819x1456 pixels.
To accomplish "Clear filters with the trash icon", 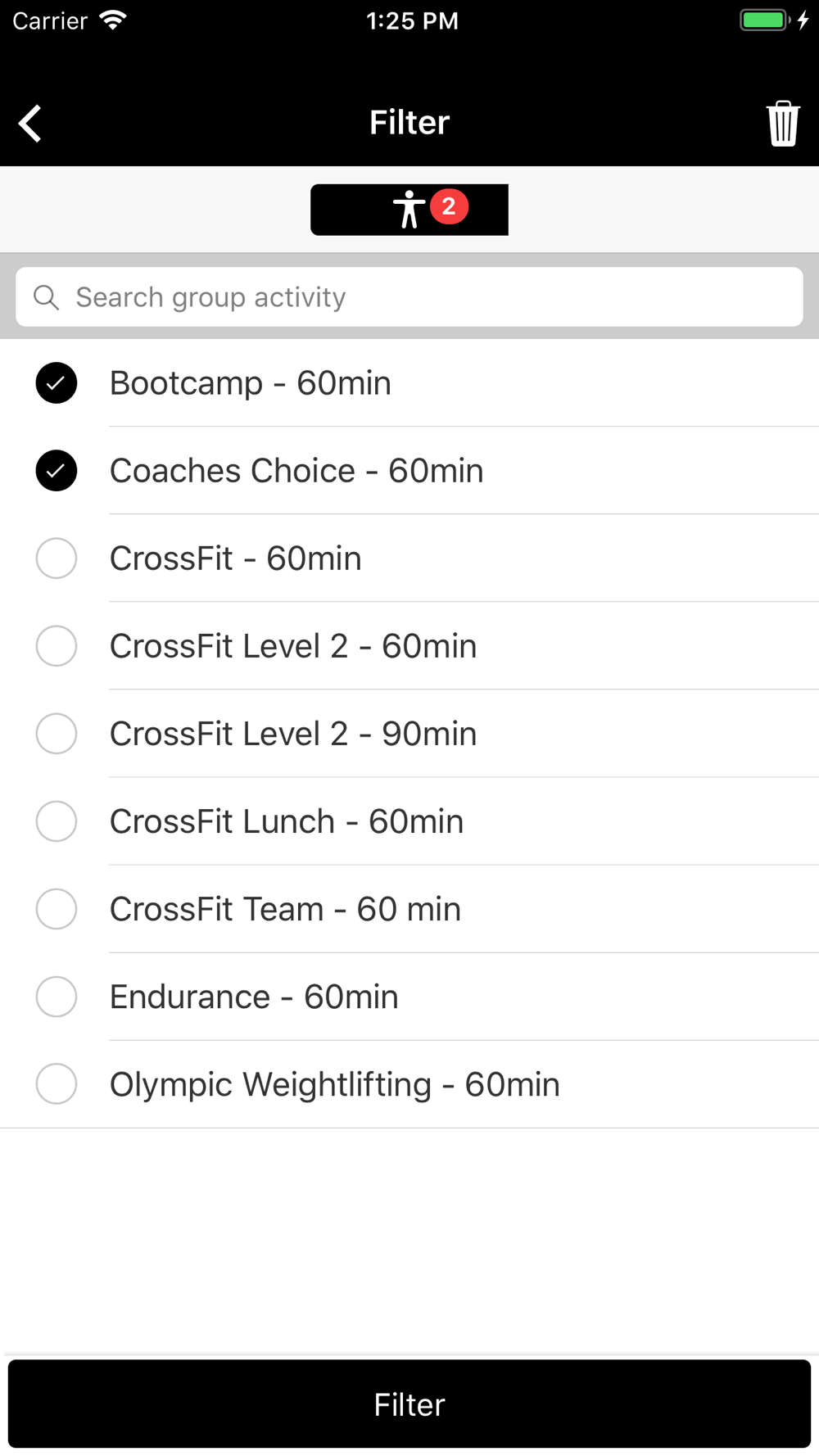I will tap(783, 124).
